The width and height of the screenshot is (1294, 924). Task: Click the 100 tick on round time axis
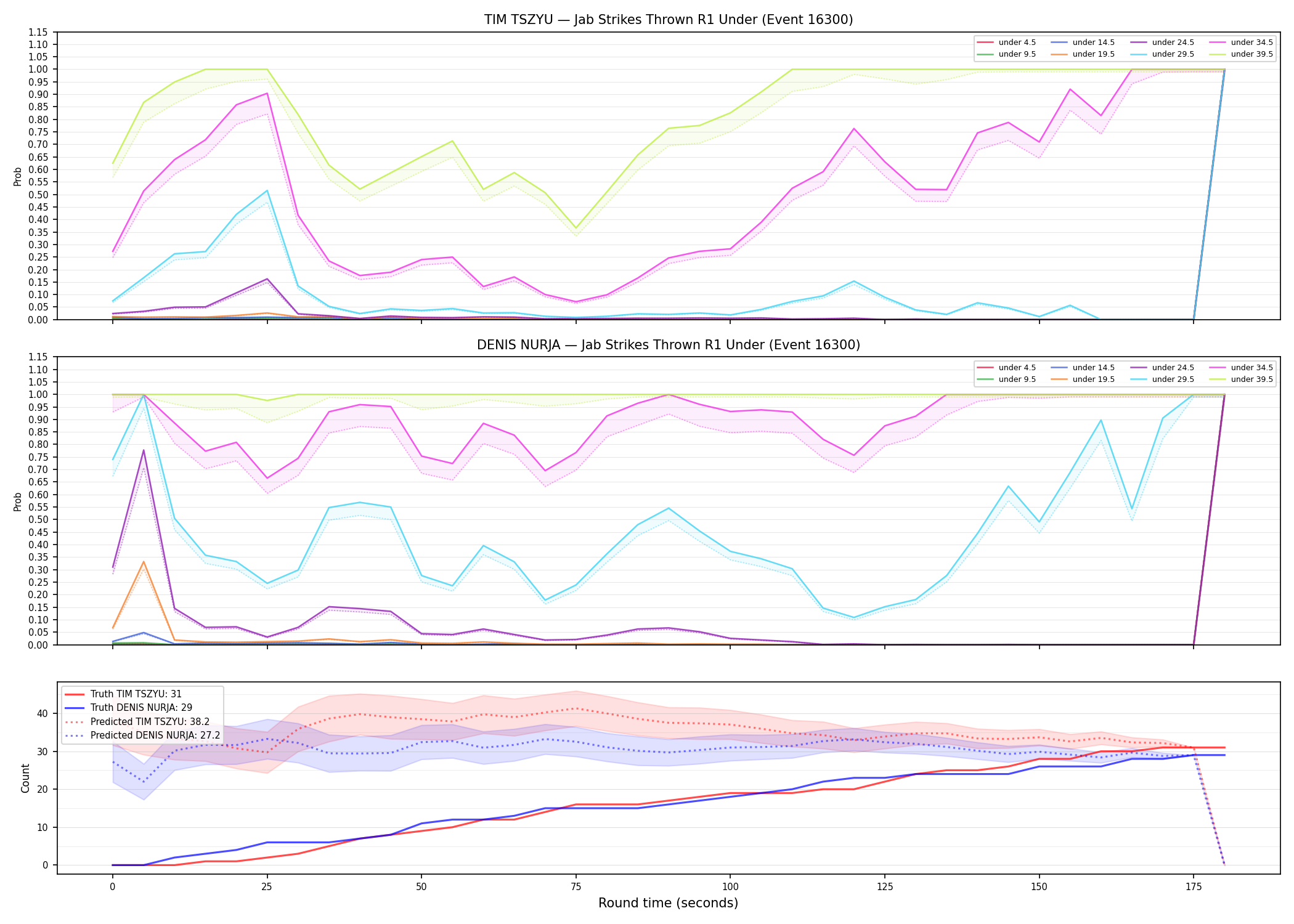pos(730,887)
